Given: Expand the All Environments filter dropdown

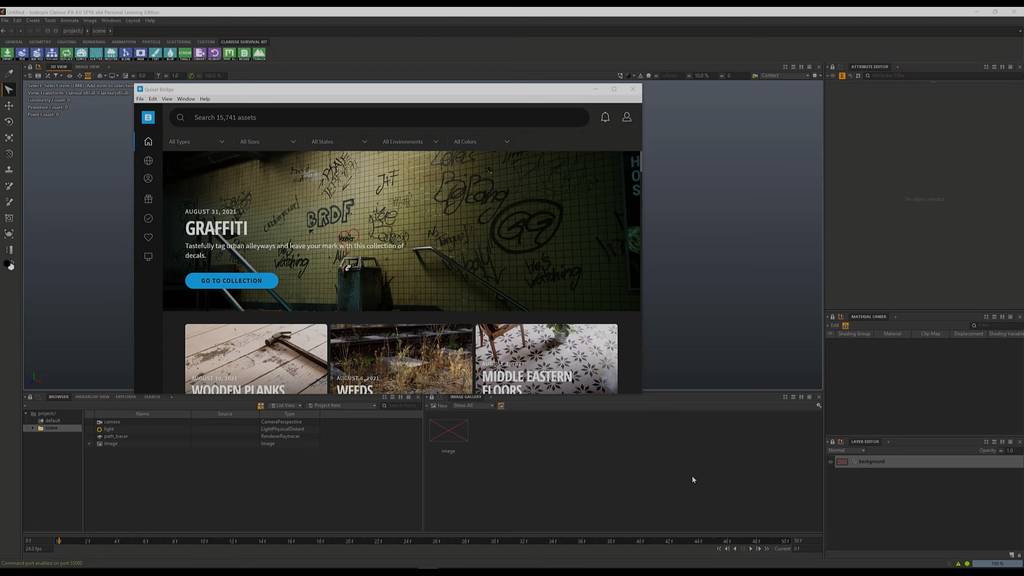Looking at the screenshot, I should click(409, 142).
